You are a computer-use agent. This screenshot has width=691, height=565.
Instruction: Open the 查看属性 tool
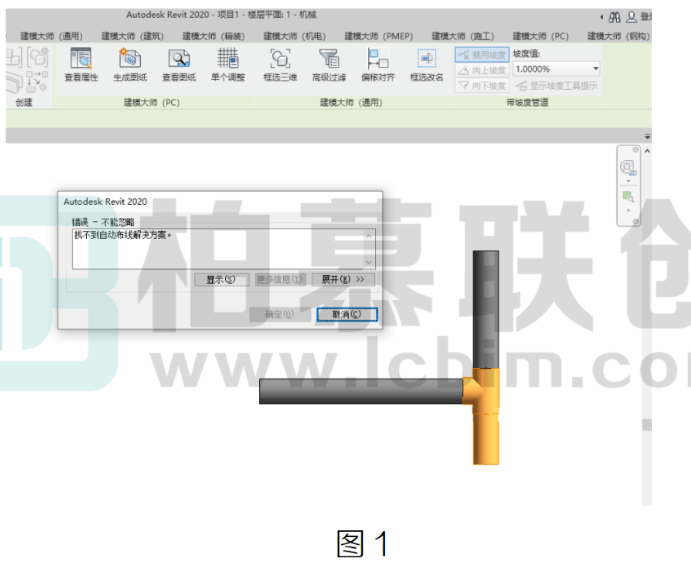coord(81,65)
